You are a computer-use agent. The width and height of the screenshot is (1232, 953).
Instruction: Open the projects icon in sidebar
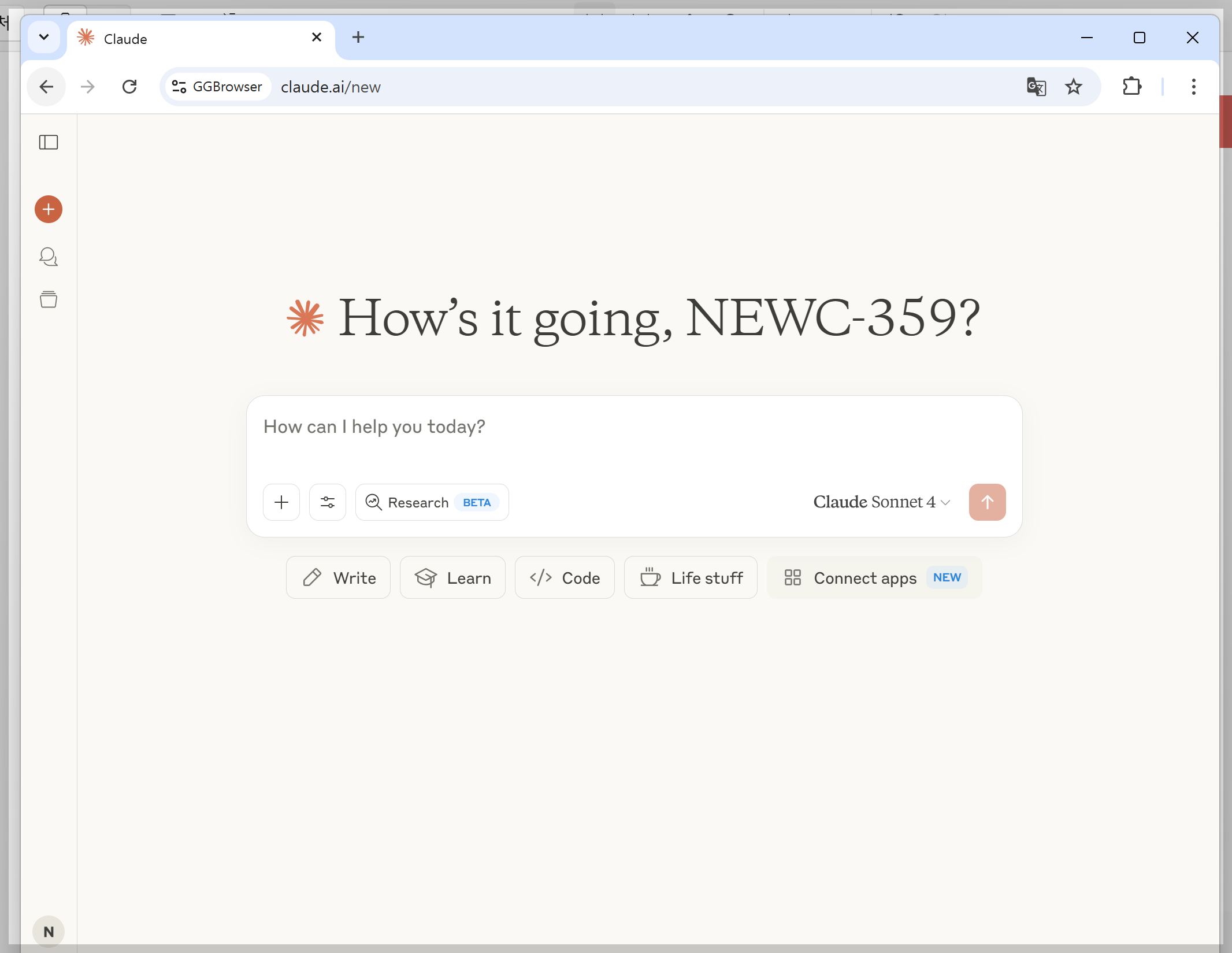click(x=49, y=299)
